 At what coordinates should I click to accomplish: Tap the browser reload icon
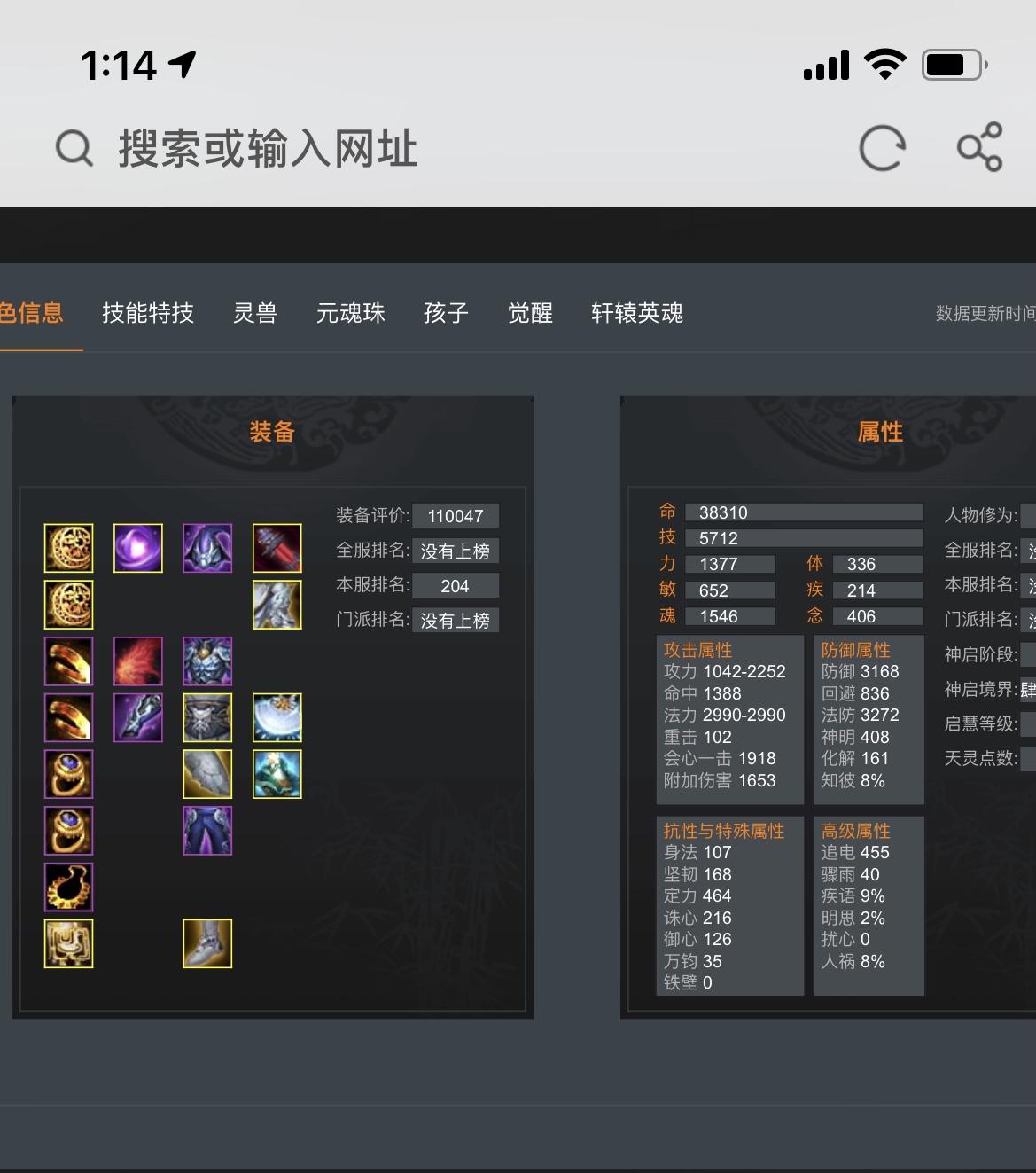pos(883,147)
